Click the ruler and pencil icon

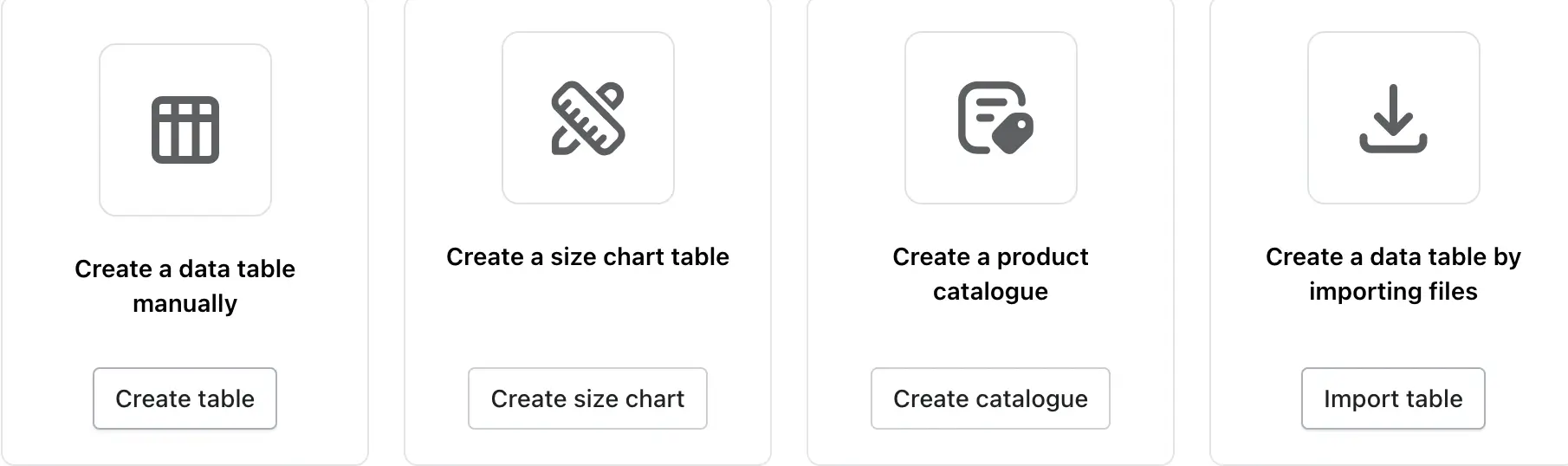tap(588, 119)
